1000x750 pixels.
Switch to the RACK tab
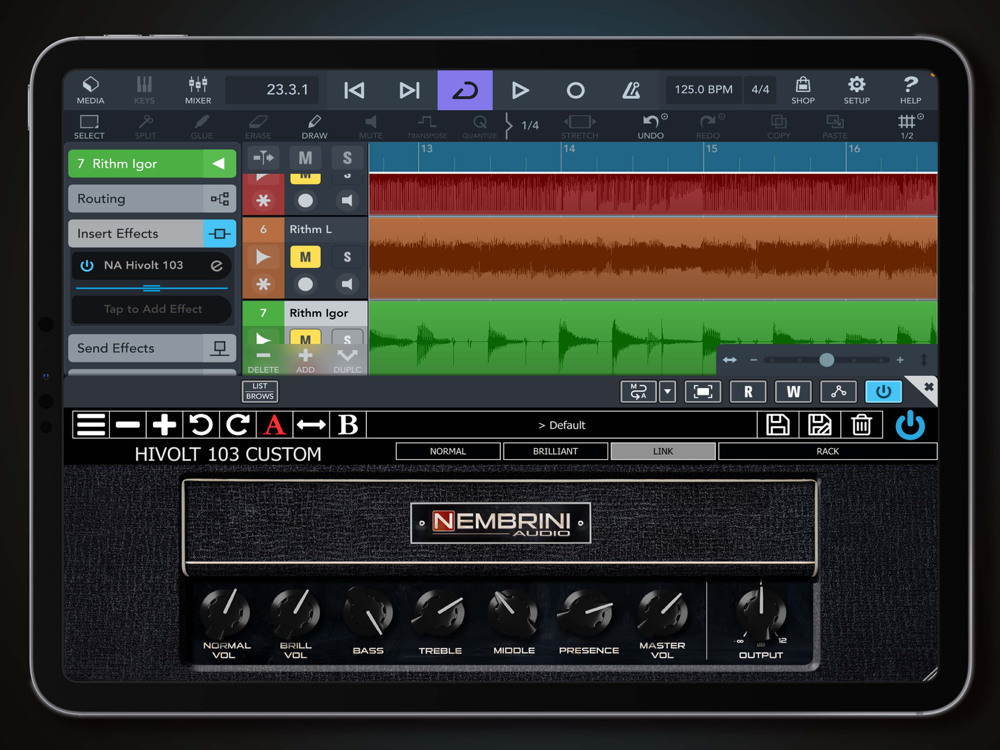[827, 451]
